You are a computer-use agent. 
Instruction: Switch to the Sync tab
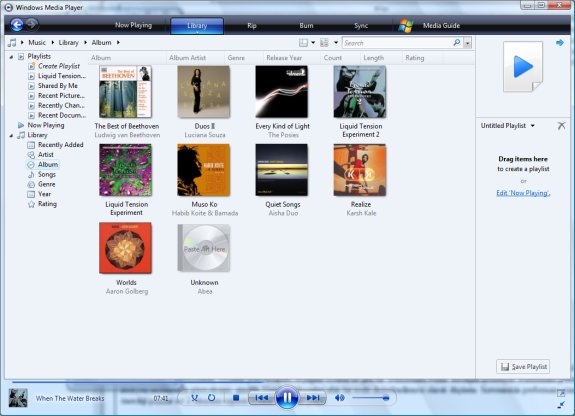tap(361, 26)
